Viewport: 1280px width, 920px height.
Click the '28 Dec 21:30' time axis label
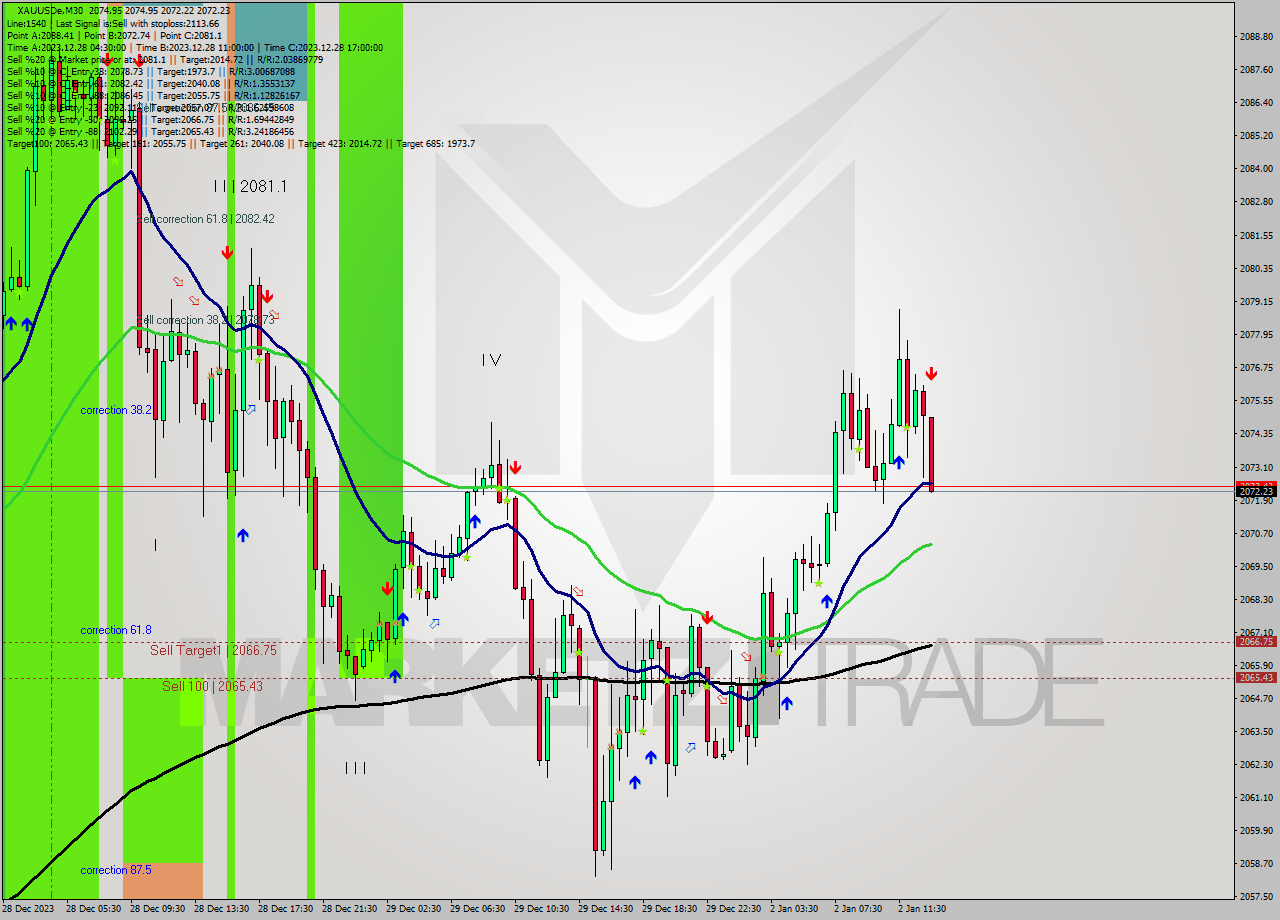click(x=349, y=909)
